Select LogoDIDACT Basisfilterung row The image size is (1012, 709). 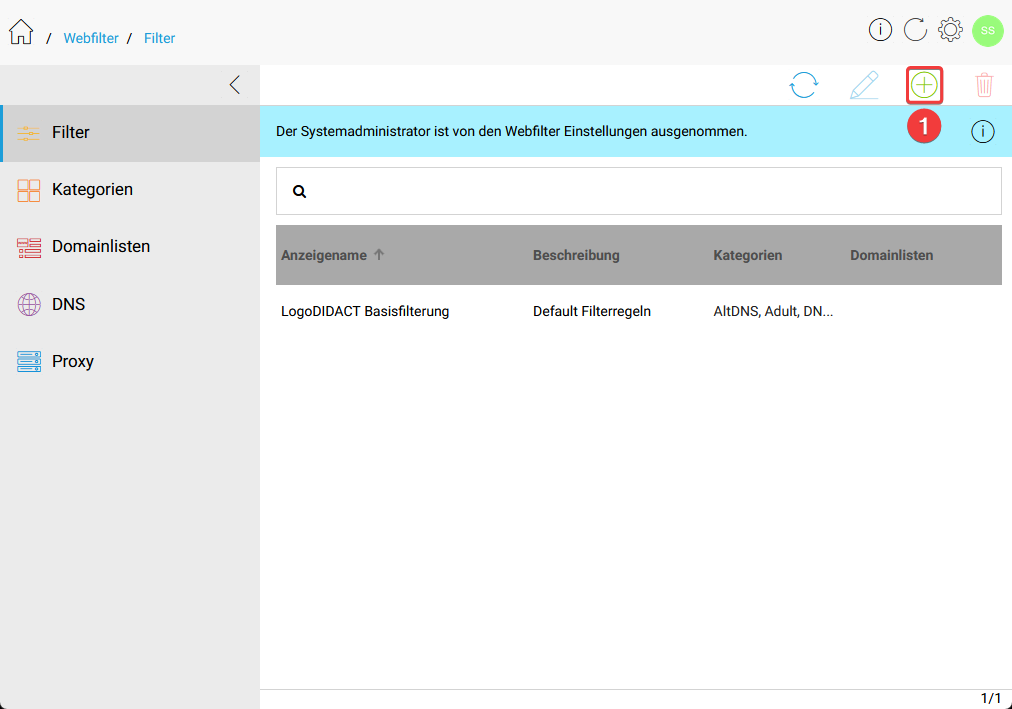[x=639, y=311]
